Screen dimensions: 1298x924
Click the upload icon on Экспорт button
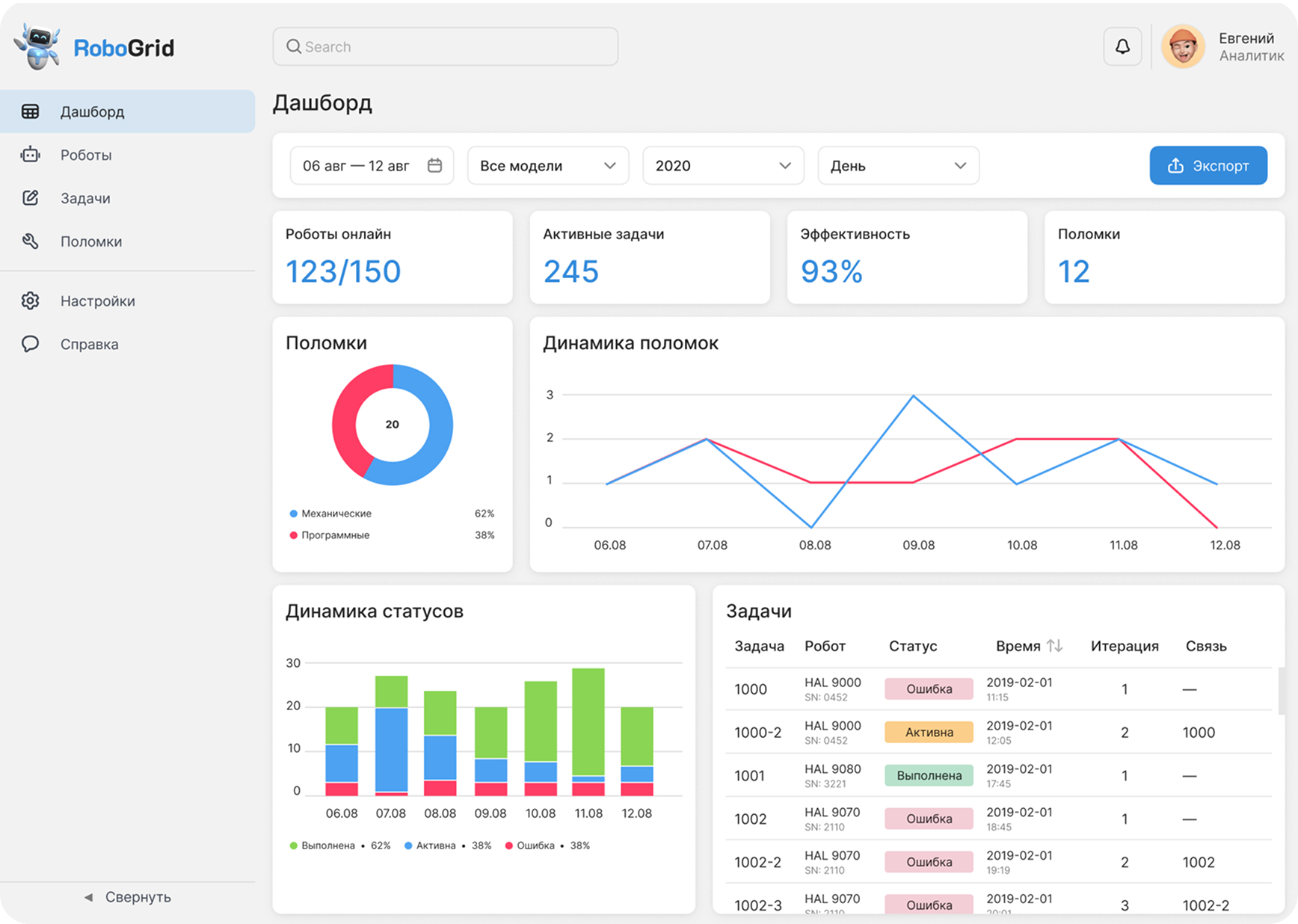(x=1175, y=165)
